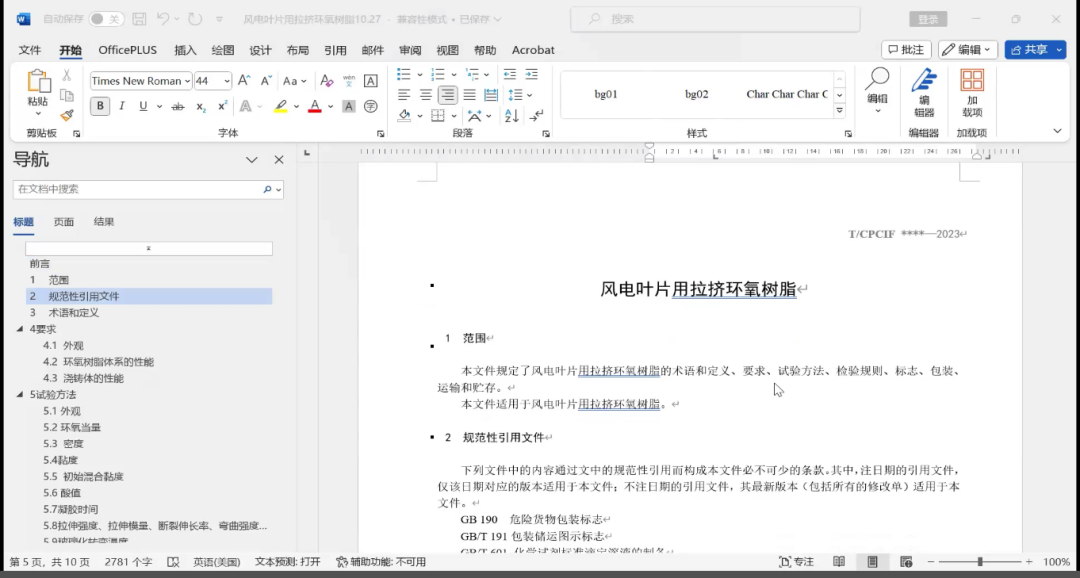Switch to the 插入 ribbon tab
1080x578 pixels.
click(185, 50)
